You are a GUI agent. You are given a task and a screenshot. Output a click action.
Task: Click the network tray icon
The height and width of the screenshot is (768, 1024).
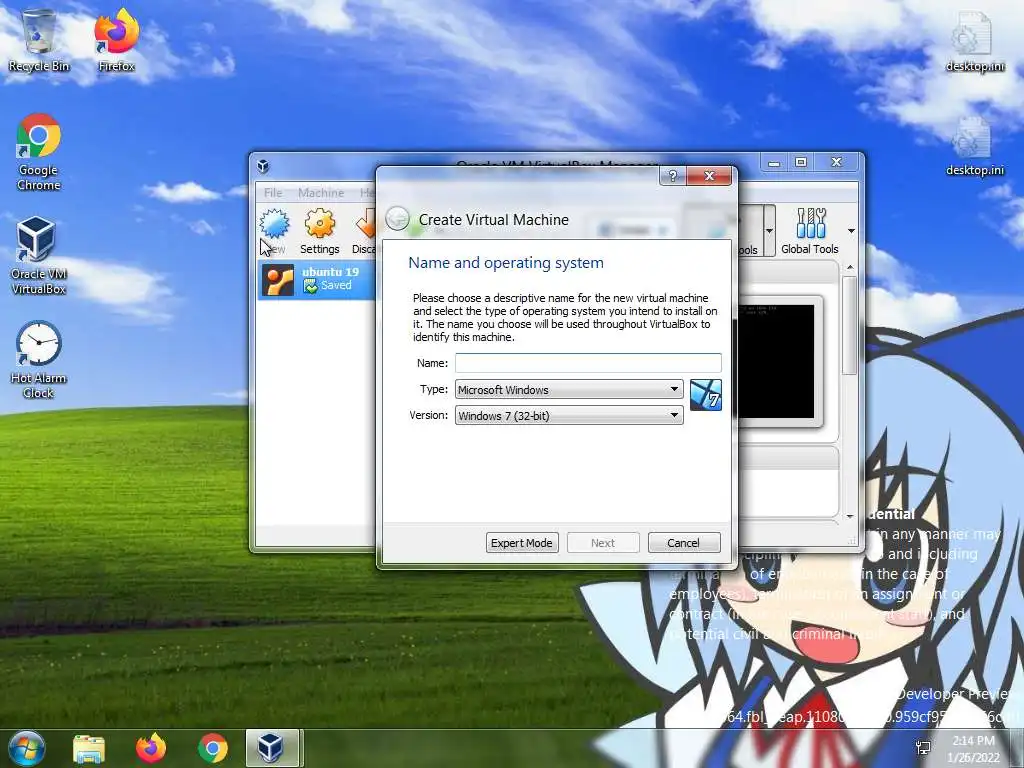pos(923,748)
